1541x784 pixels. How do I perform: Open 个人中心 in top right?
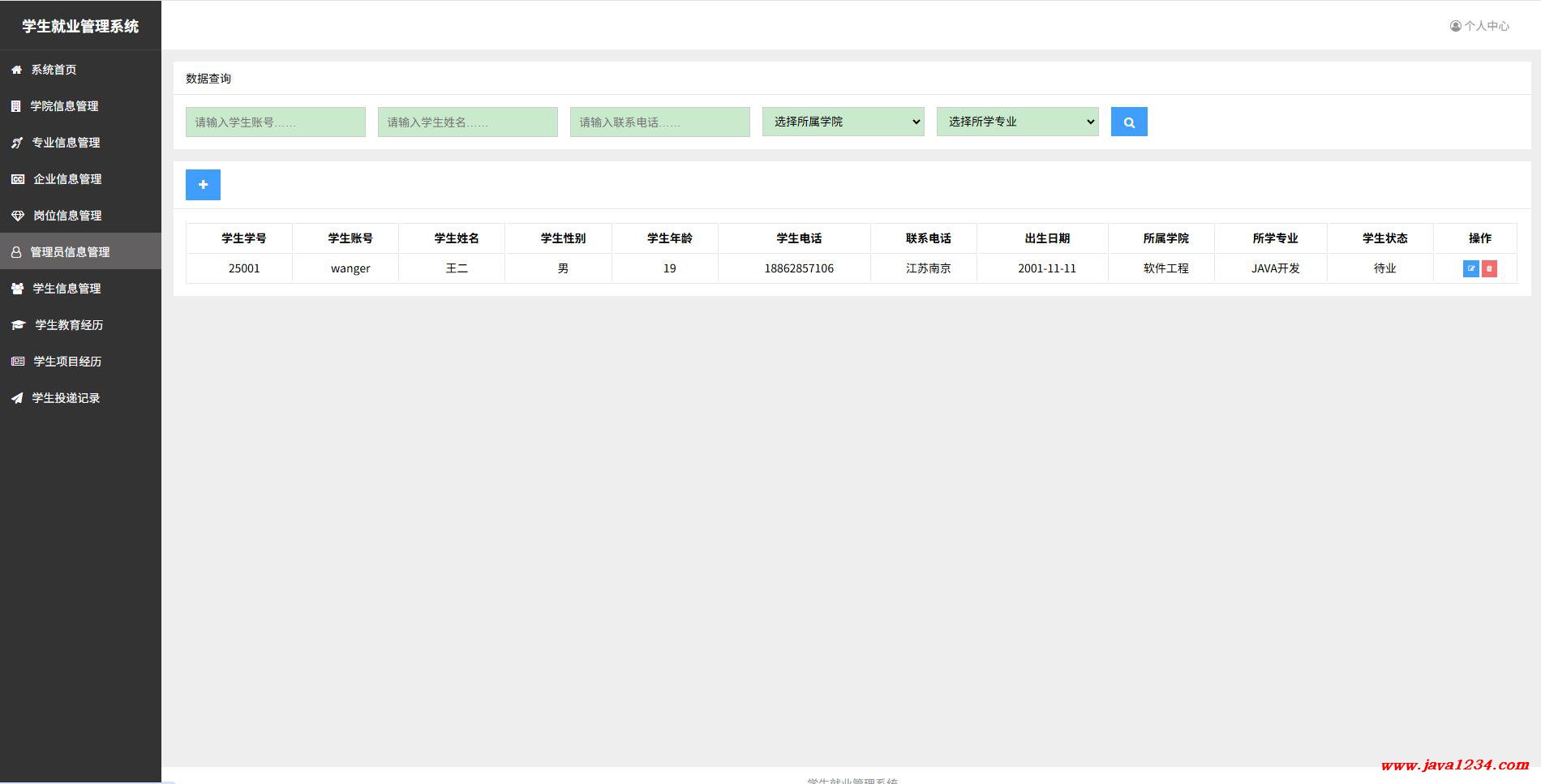pyautogui.click(x=1479, y=26)
